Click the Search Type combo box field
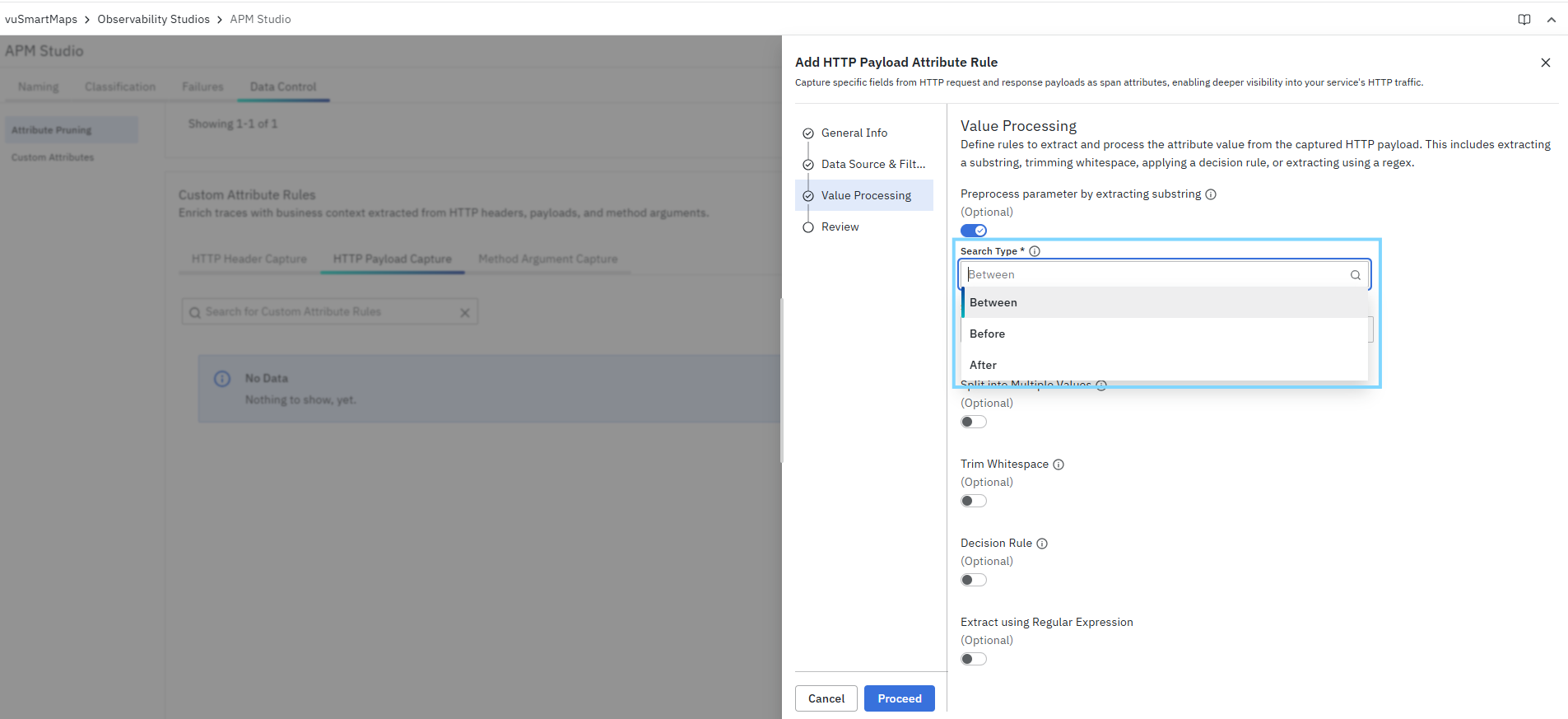The height and width of the screenshot is (719, 1568). coord(1165,275)
